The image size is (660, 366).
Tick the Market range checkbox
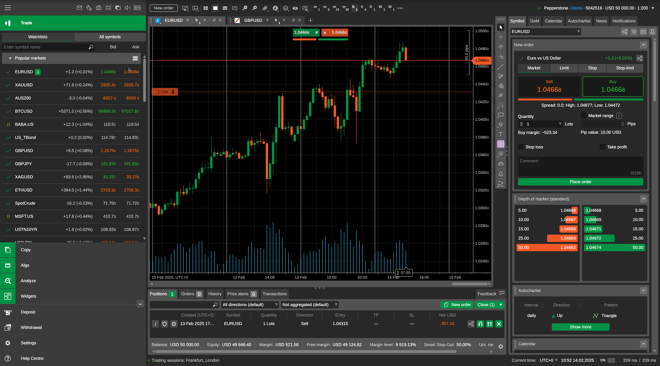point(583,115)
